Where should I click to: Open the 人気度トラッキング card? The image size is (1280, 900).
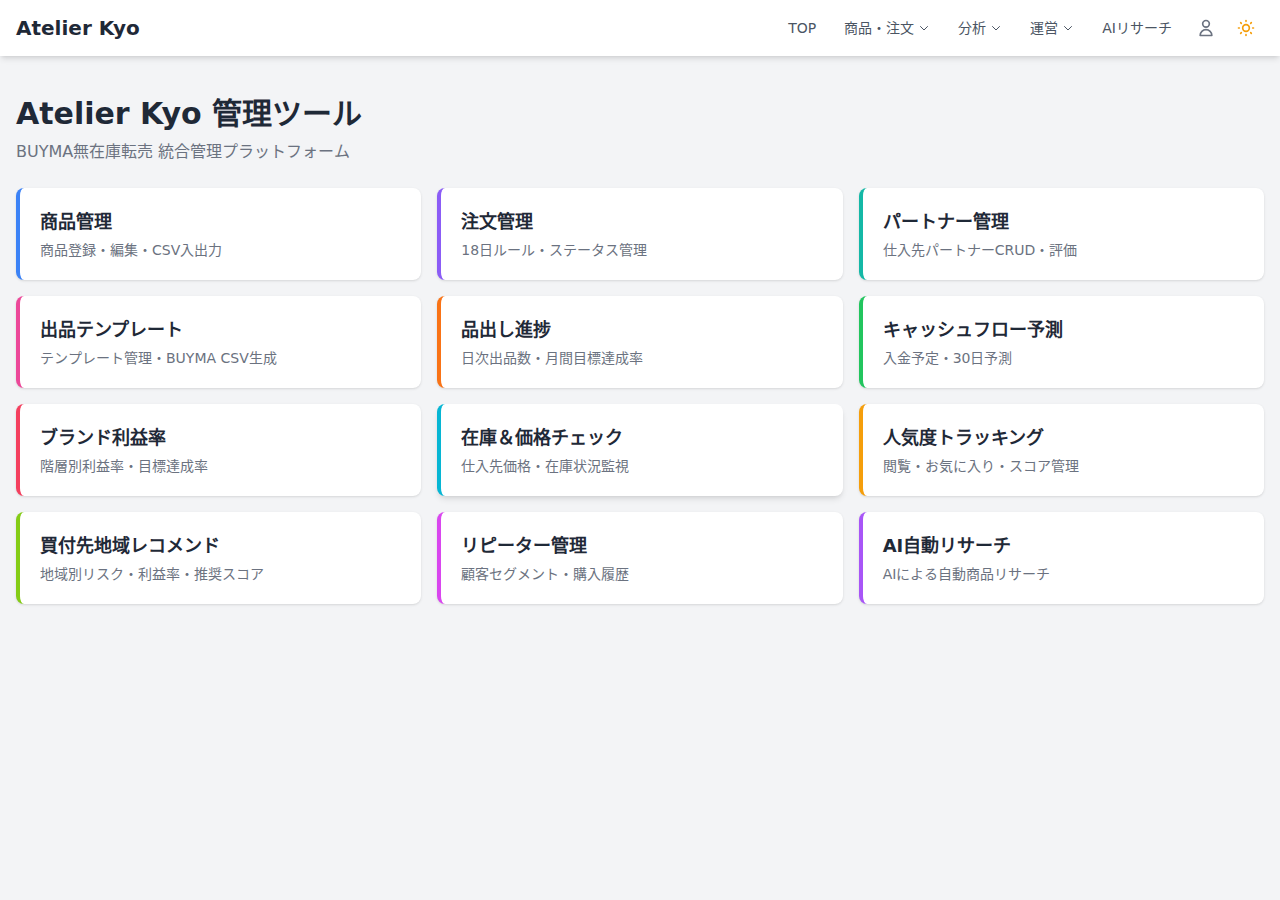tap(1061, 450)
